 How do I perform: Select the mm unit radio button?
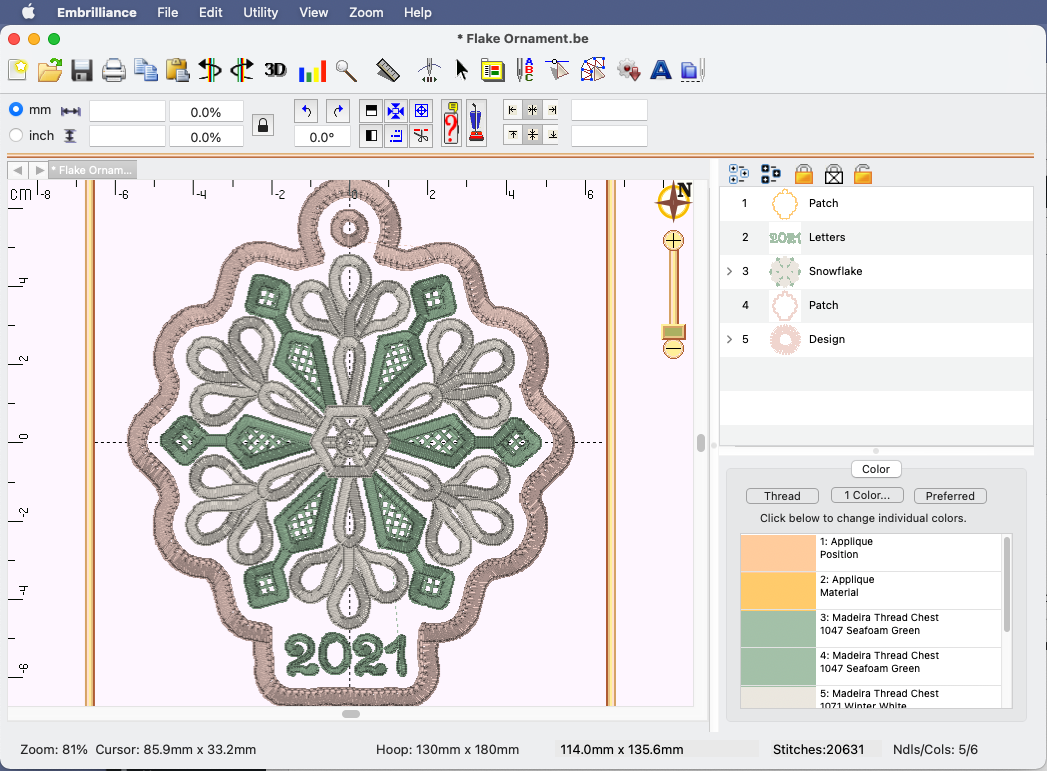click(x=16, y=110)
